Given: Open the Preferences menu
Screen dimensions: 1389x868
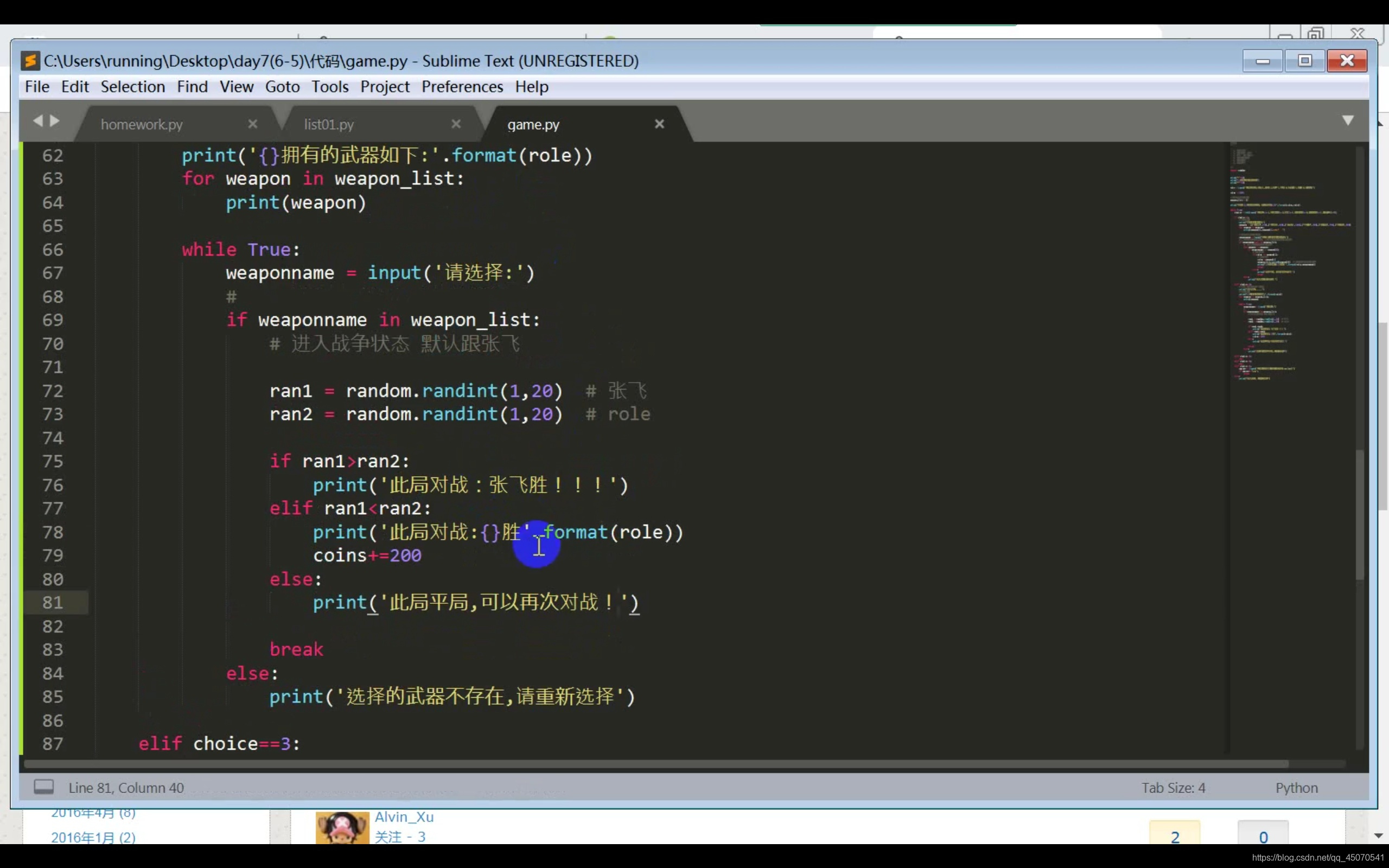Looking at the screenshot, I should tap(462, 87).
